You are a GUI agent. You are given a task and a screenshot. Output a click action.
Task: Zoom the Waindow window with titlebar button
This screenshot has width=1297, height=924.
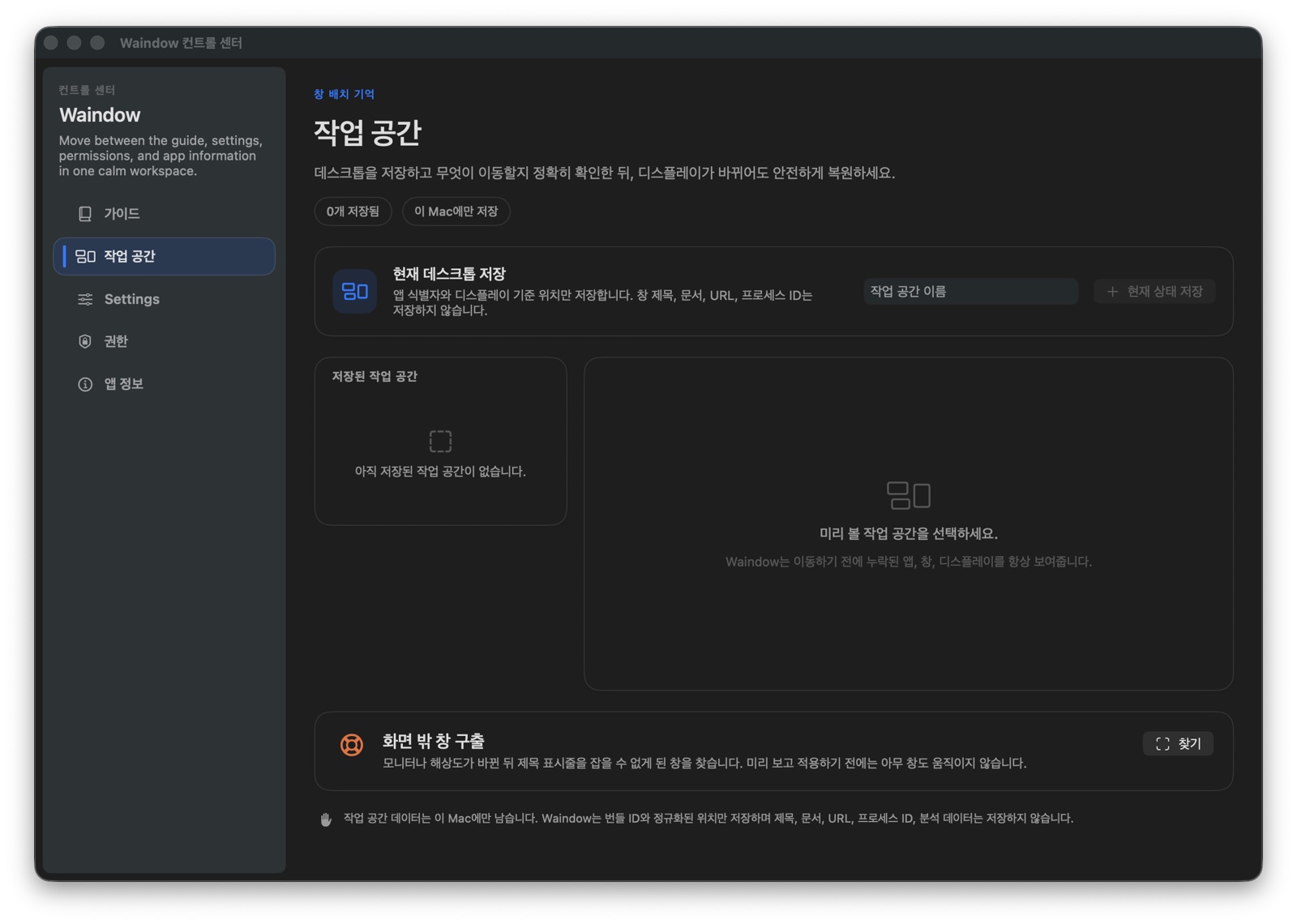pyautogui.click(x=97, y=43)
